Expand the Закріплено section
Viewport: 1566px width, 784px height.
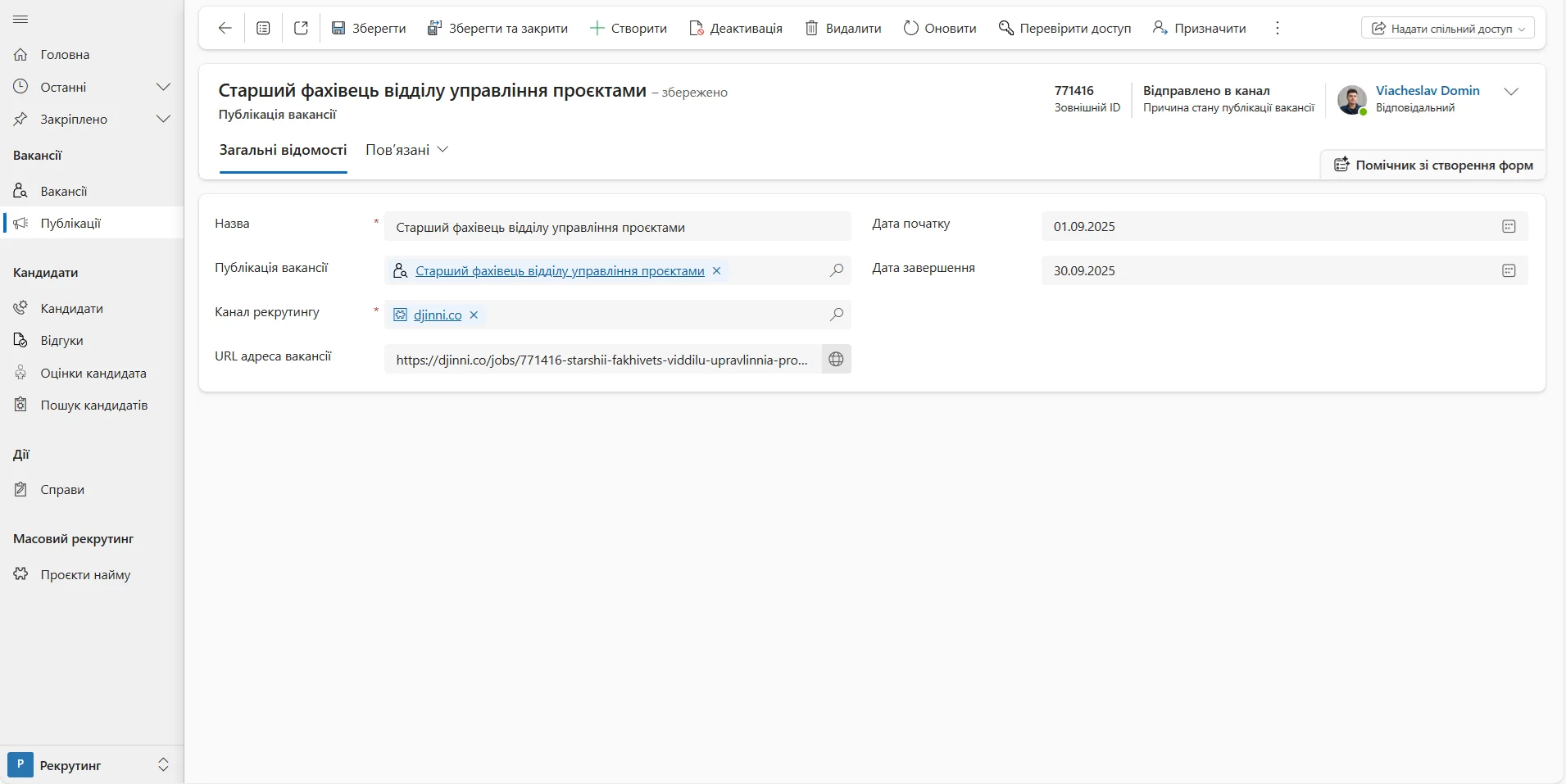[163, 120]
